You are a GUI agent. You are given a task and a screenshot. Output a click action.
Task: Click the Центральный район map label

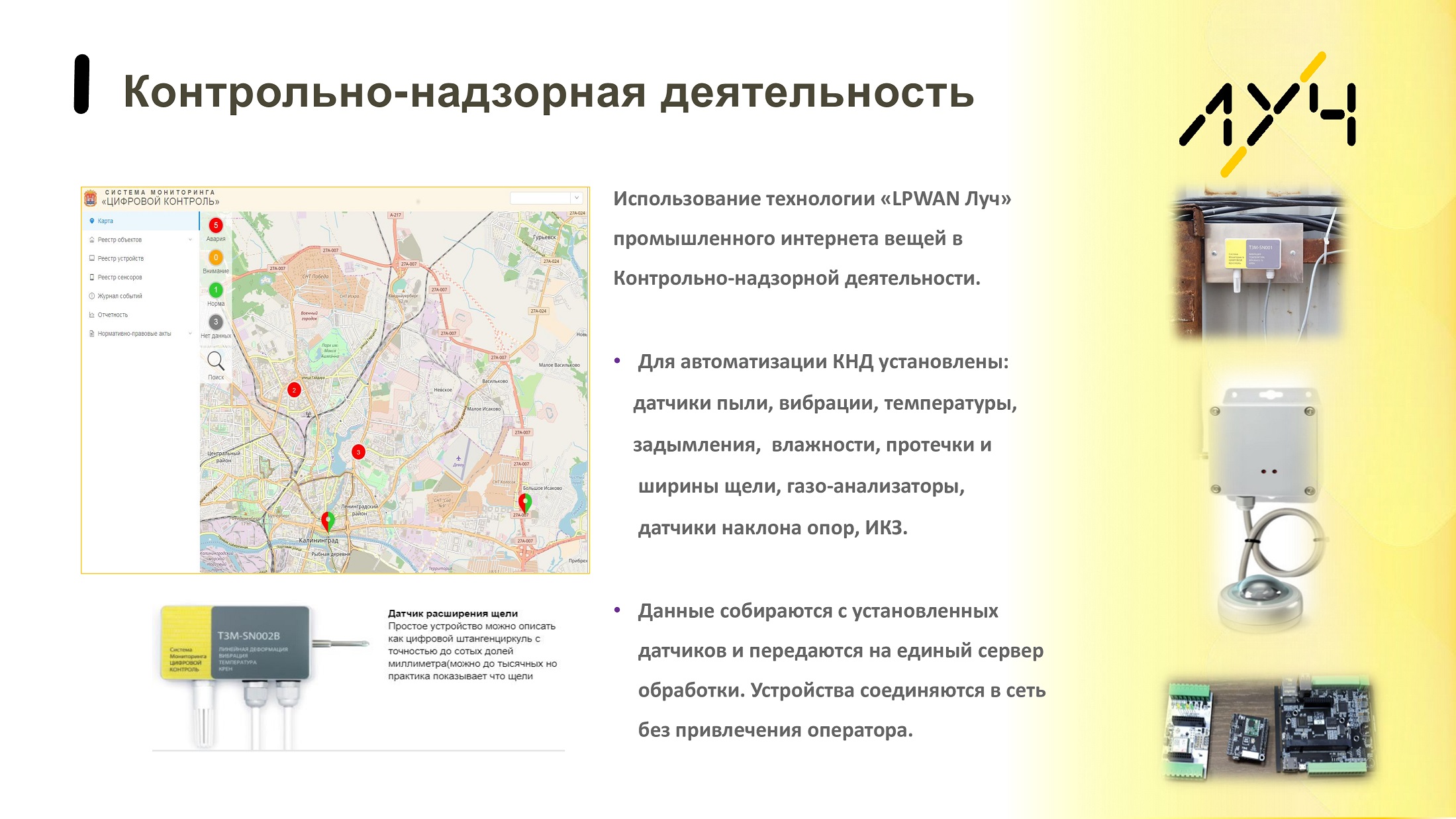click(x=224, y=457)
